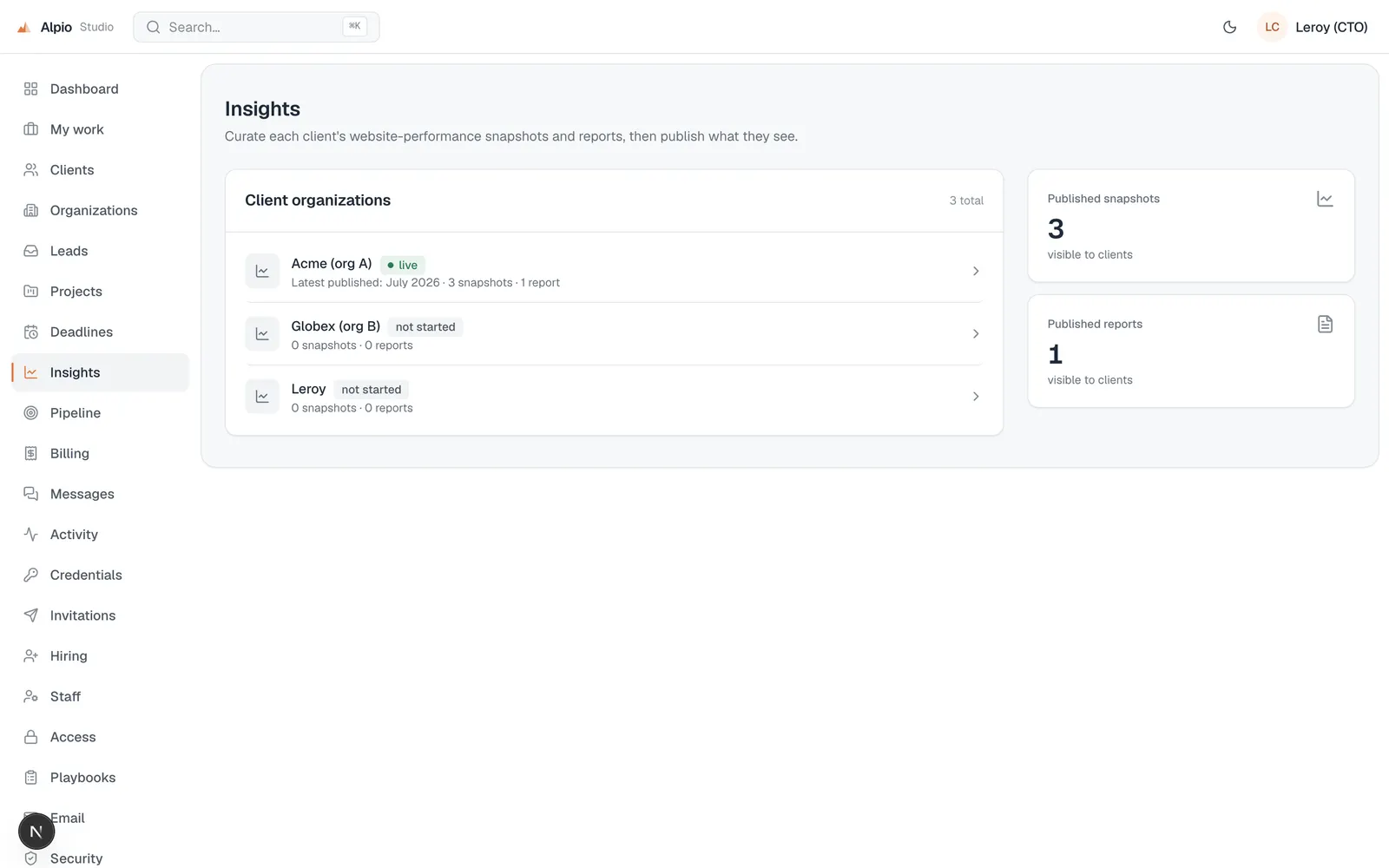
Task: Click the Hiring user-plus icon
Action: [31, 656]
